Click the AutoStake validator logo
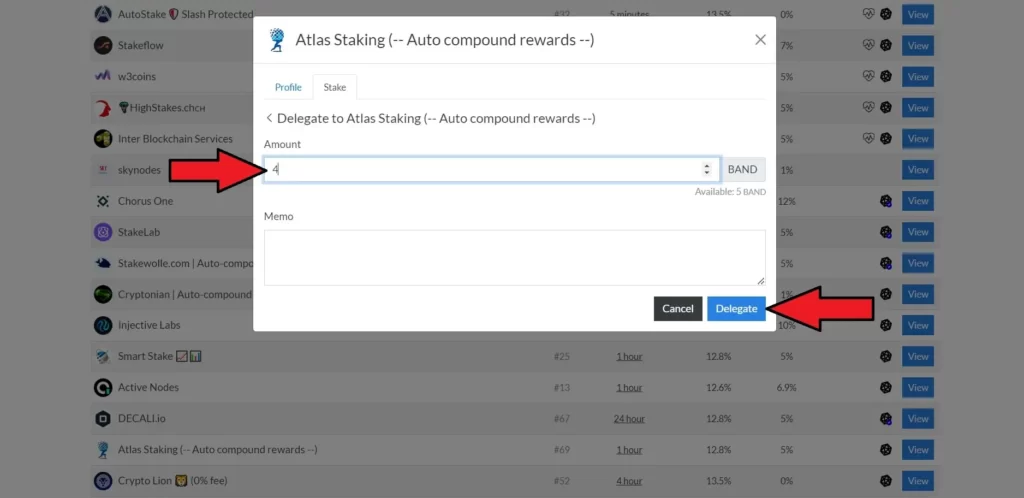This screenshot has width=1024, height=498. click(102, 15)
